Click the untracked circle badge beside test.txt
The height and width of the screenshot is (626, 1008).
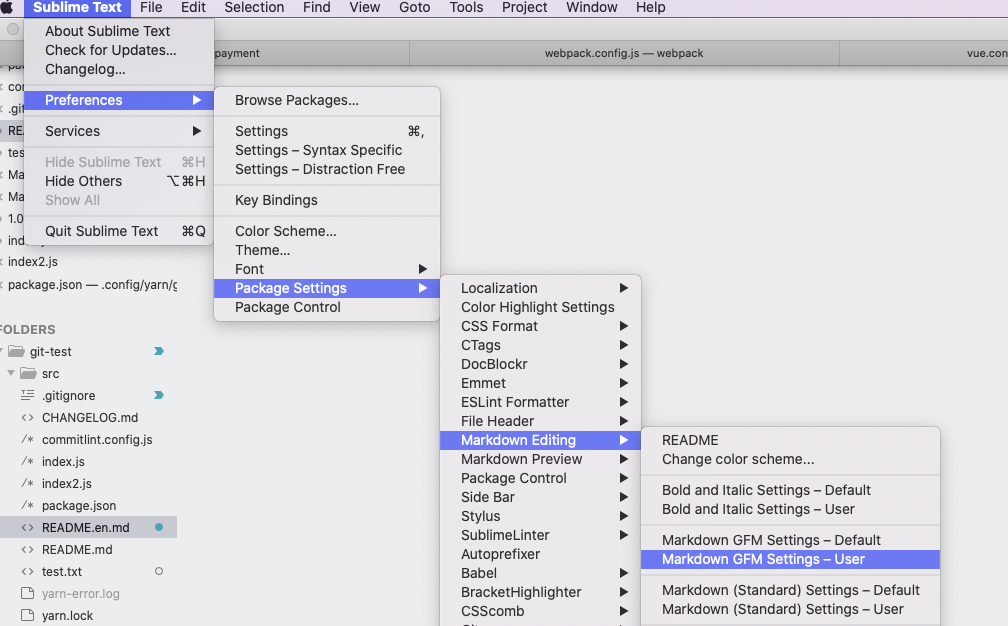(161, 571)
